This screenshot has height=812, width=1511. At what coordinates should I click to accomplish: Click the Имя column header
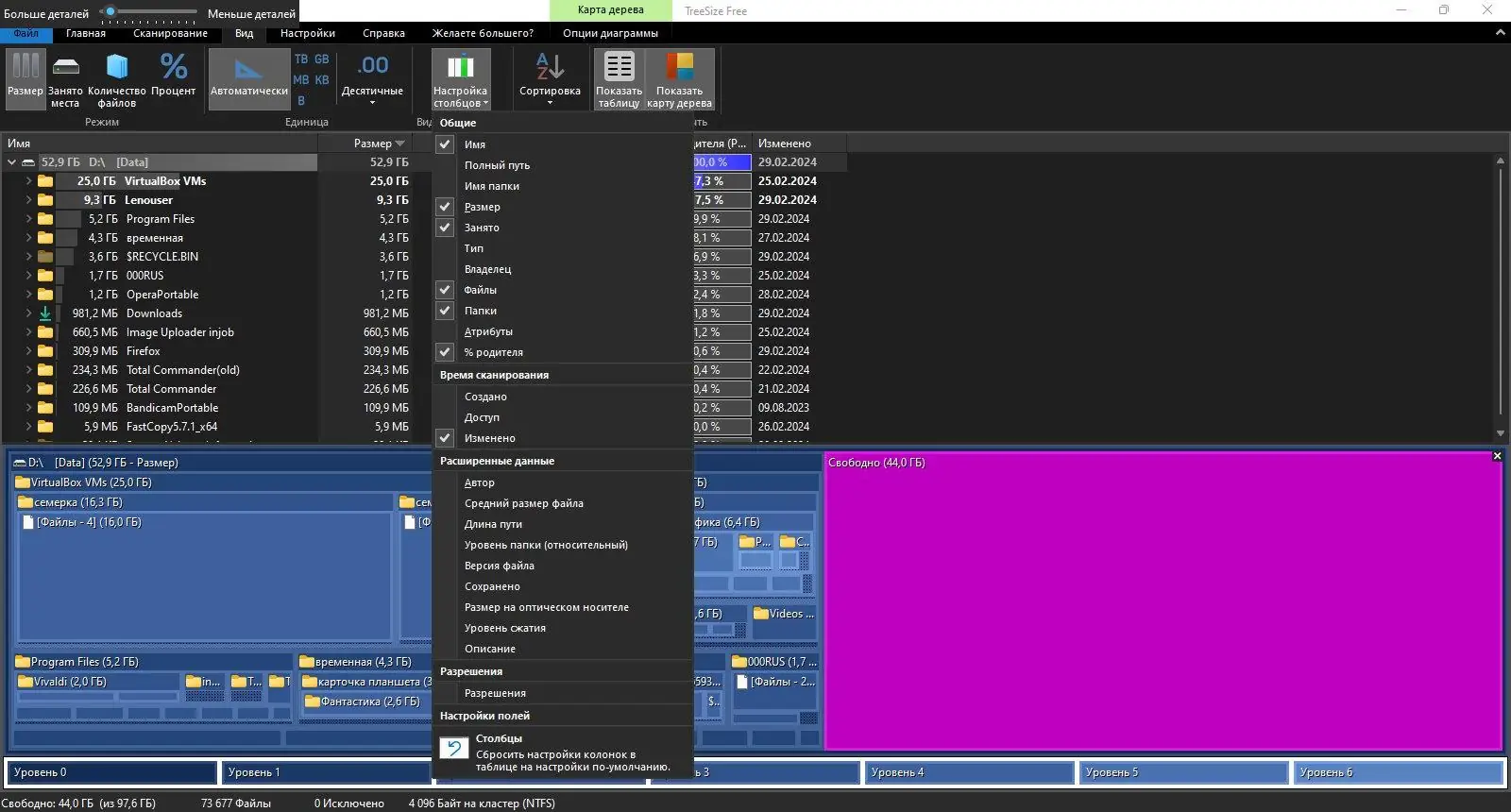159,144
